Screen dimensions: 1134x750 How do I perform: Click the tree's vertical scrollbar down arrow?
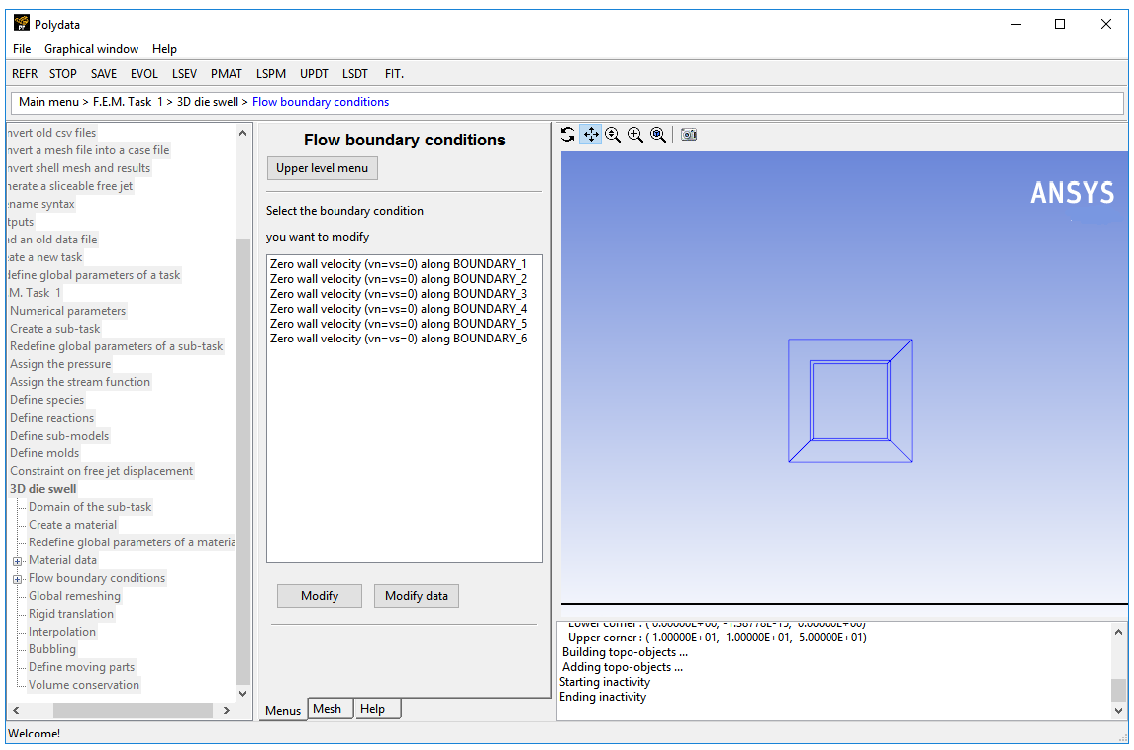242,694
